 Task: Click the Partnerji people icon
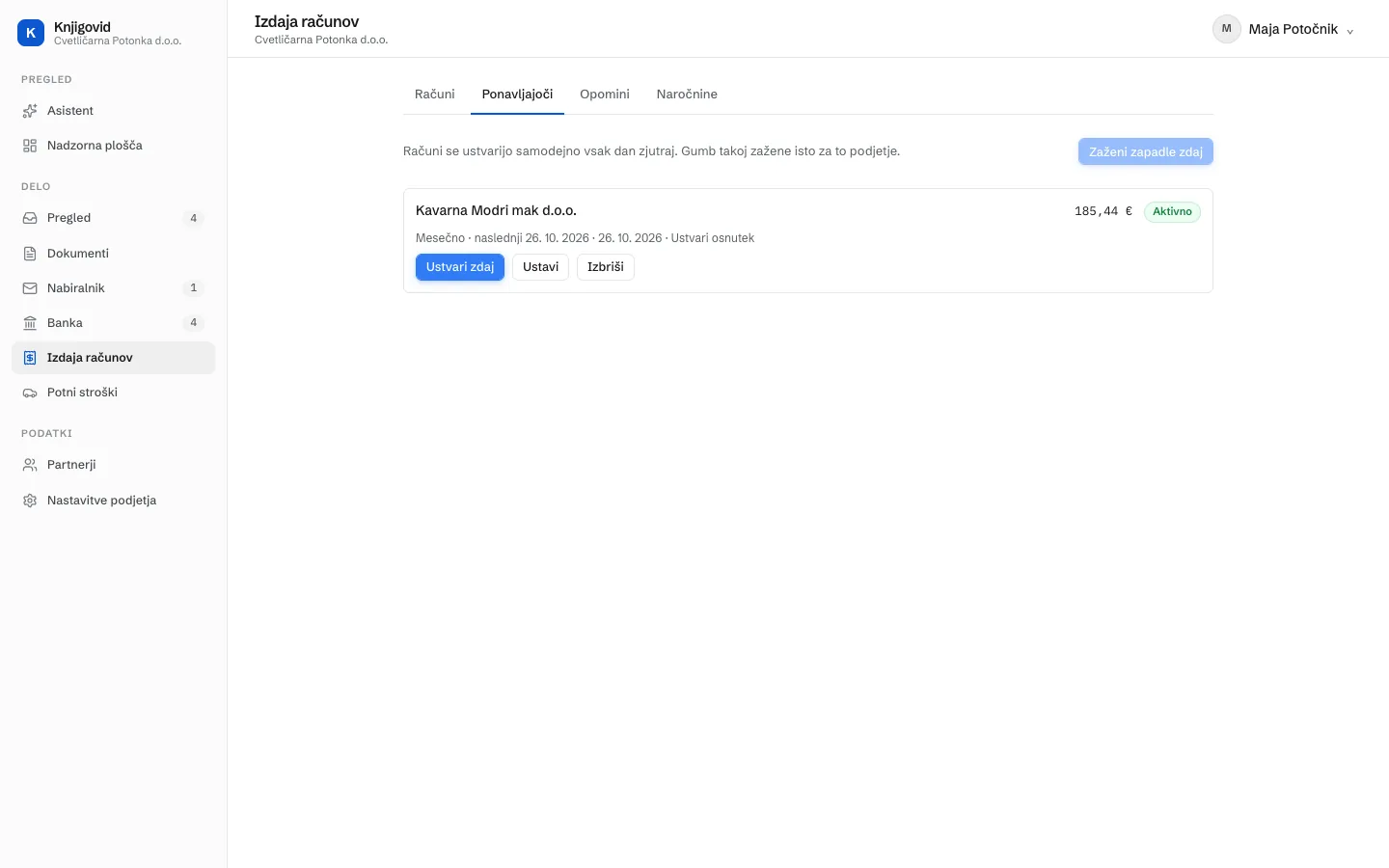(x=30, y=465)
